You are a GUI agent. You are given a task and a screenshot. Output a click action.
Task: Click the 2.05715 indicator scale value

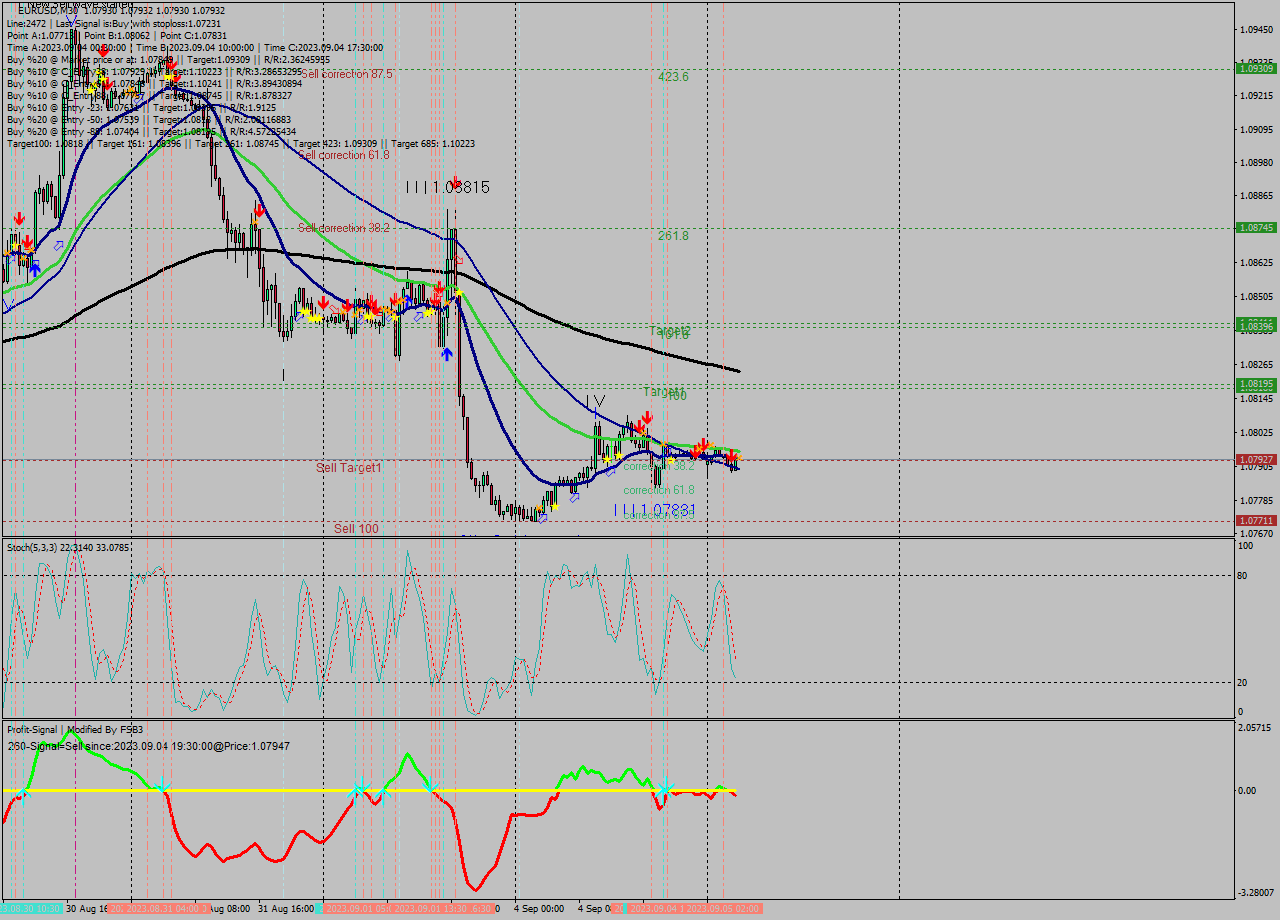(x=1257, y=728)
